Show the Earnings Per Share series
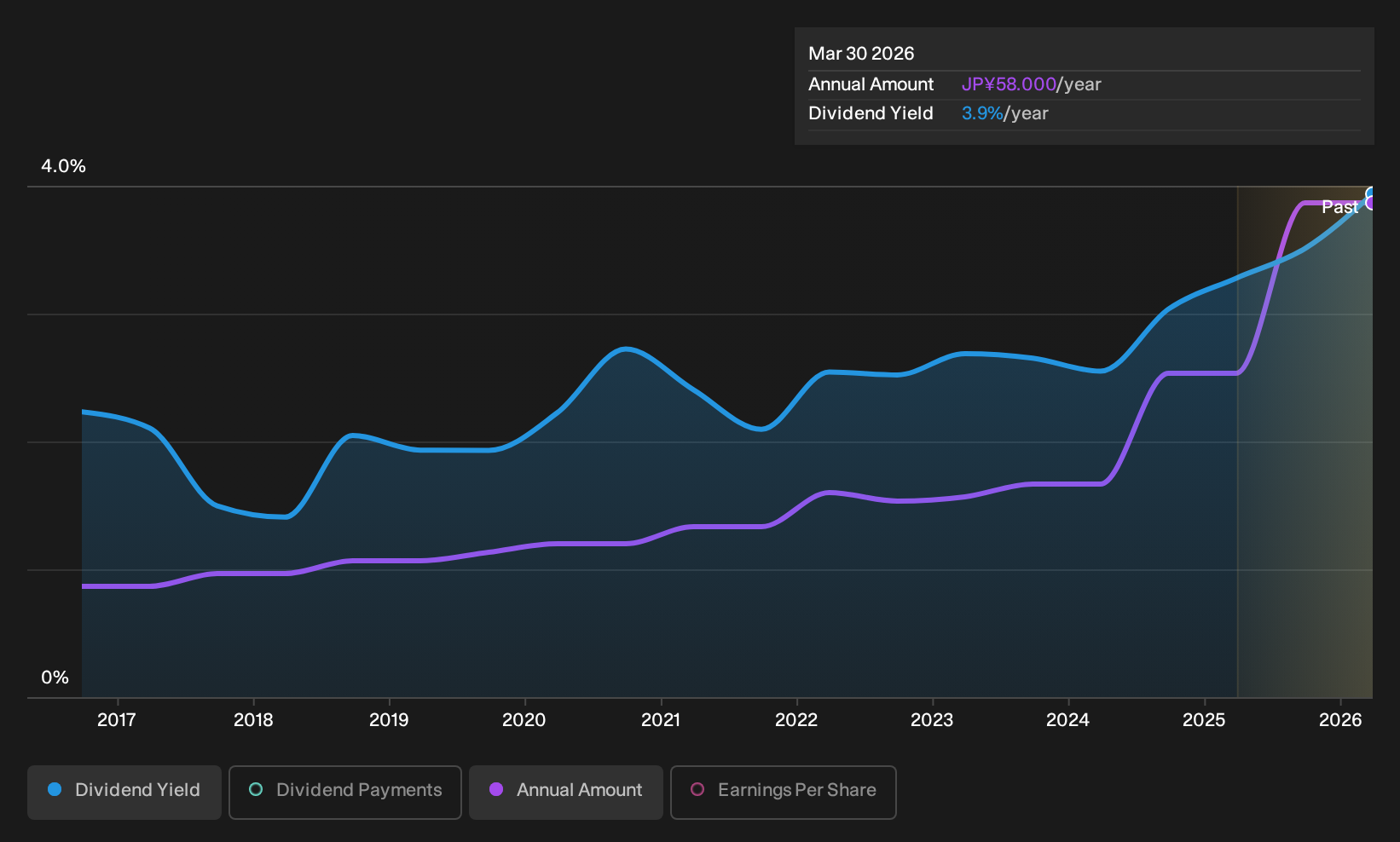 (784, 793)
